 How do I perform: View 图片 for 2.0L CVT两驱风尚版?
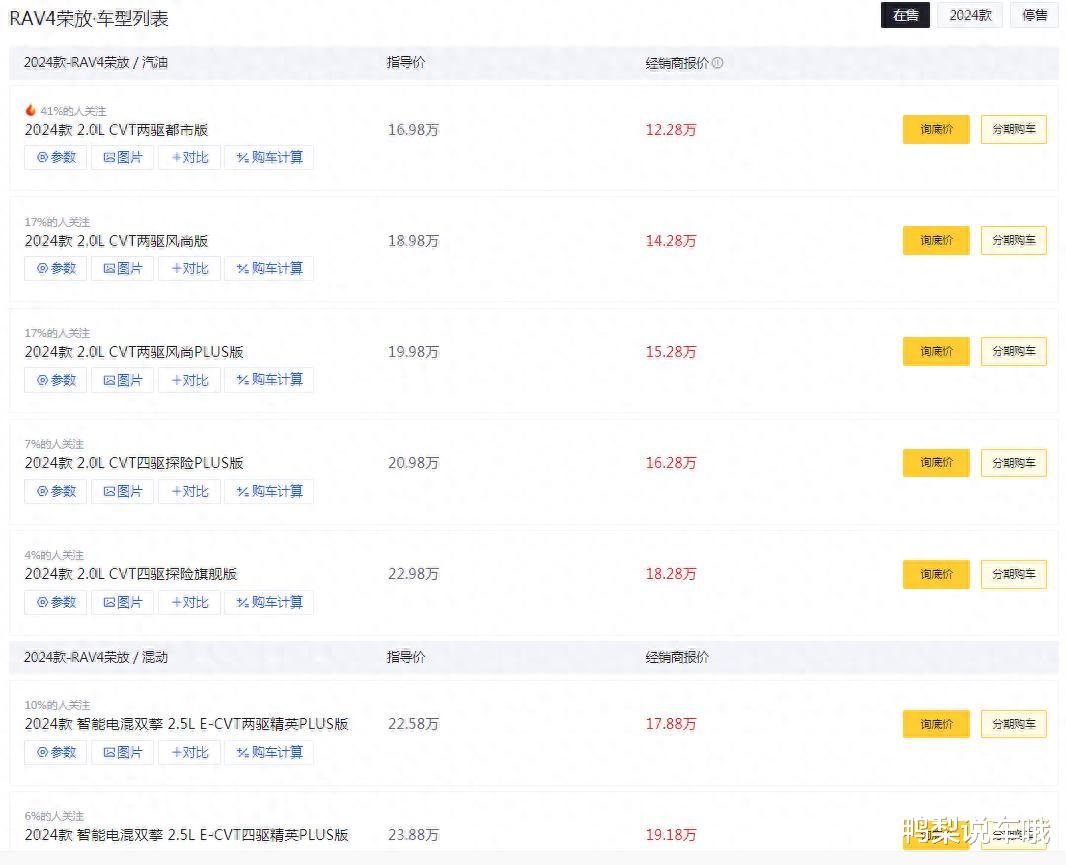click(x=122, y=268)
